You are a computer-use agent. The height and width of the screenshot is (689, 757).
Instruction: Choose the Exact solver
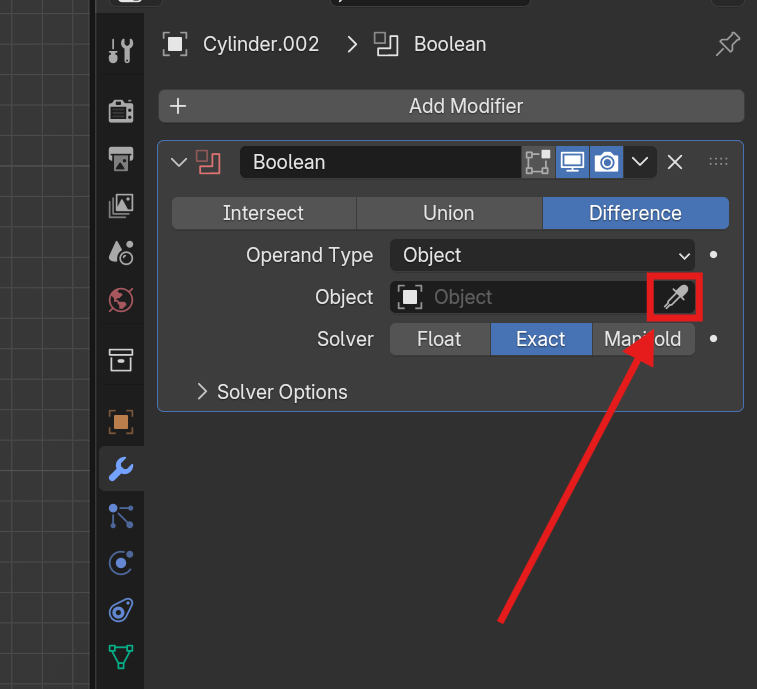541,339
